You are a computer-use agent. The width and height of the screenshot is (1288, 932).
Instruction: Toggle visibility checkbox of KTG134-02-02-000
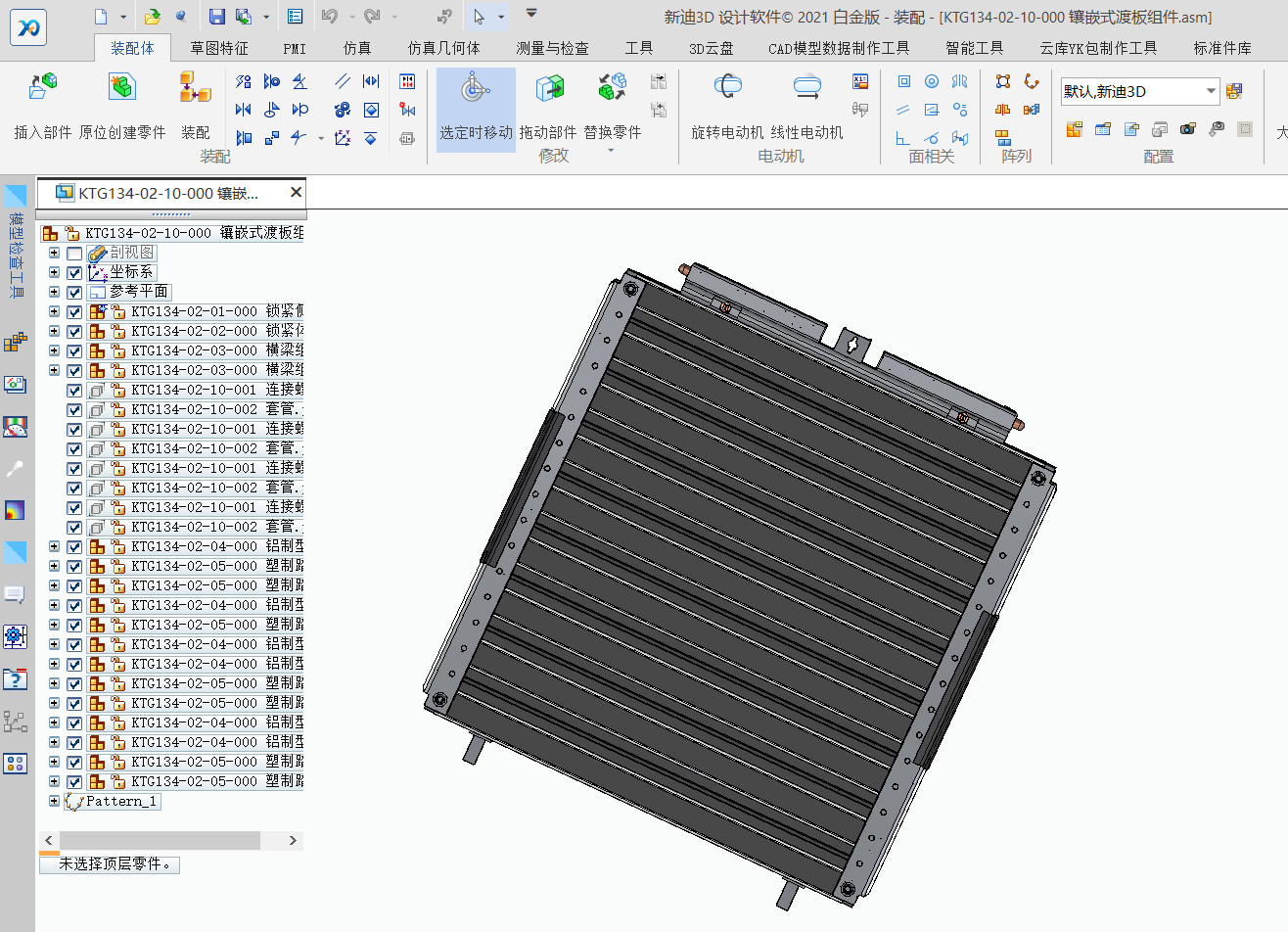point(74,332)
